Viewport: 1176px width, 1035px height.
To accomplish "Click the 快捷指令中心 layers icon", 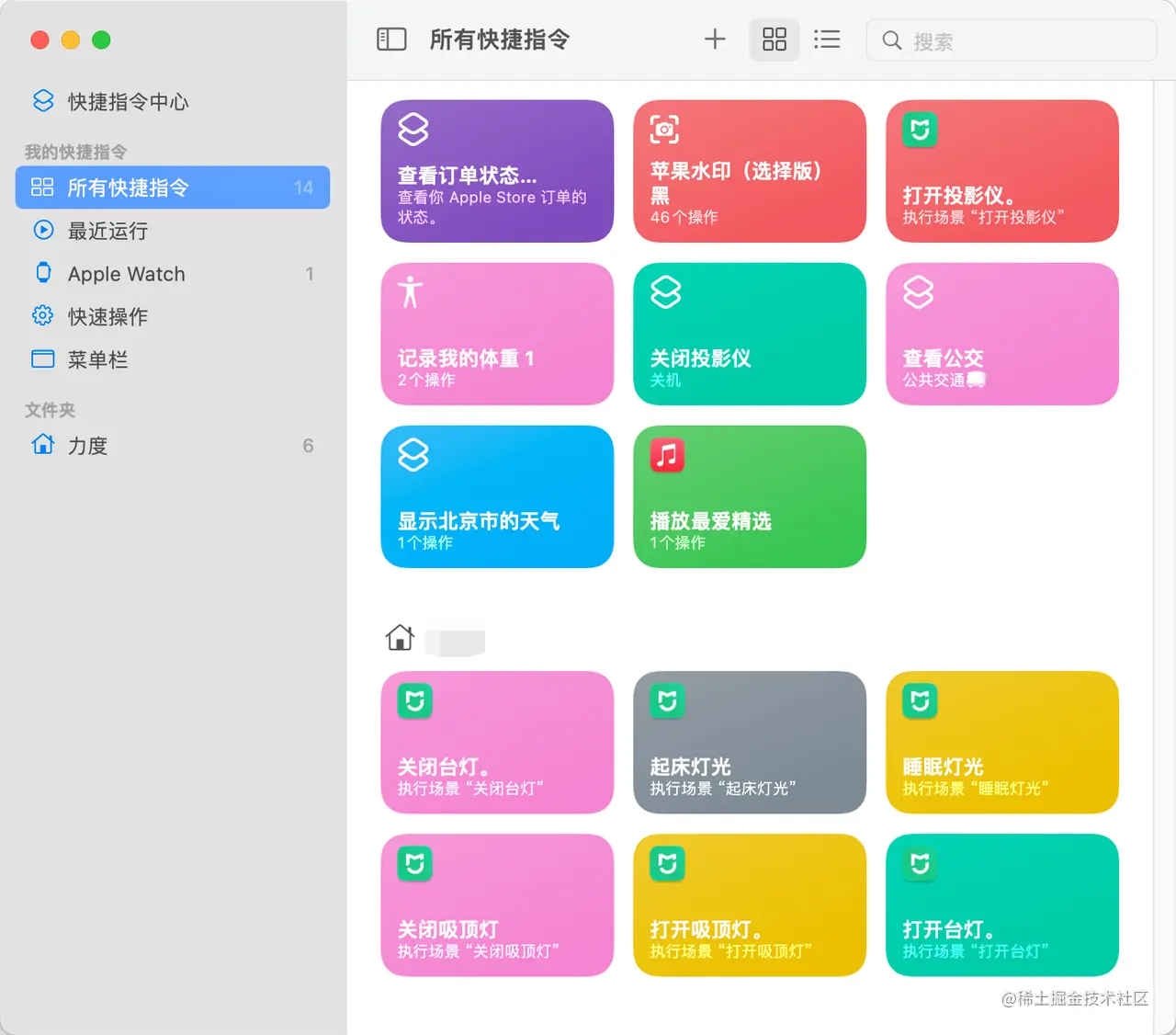I will pos(43,100).
